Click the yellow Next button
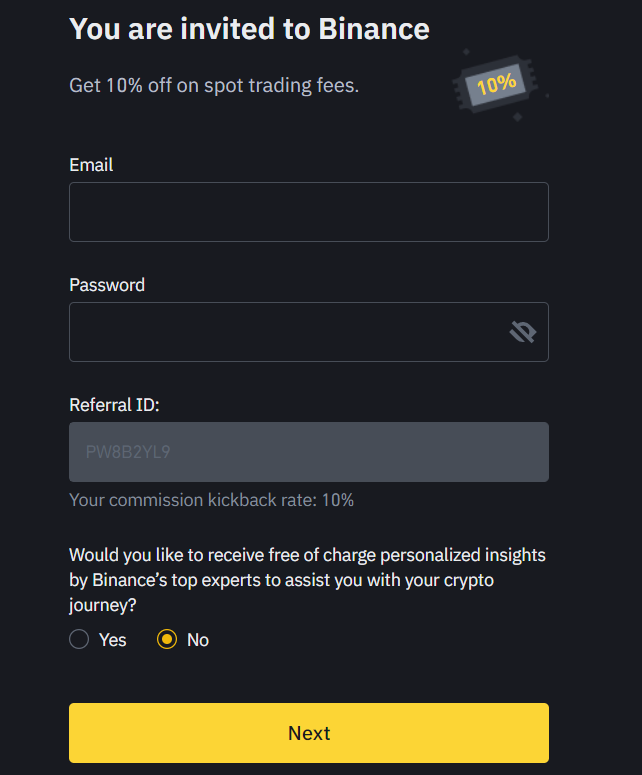The width and height of the screenshot is (642, 775). (309, 733)
